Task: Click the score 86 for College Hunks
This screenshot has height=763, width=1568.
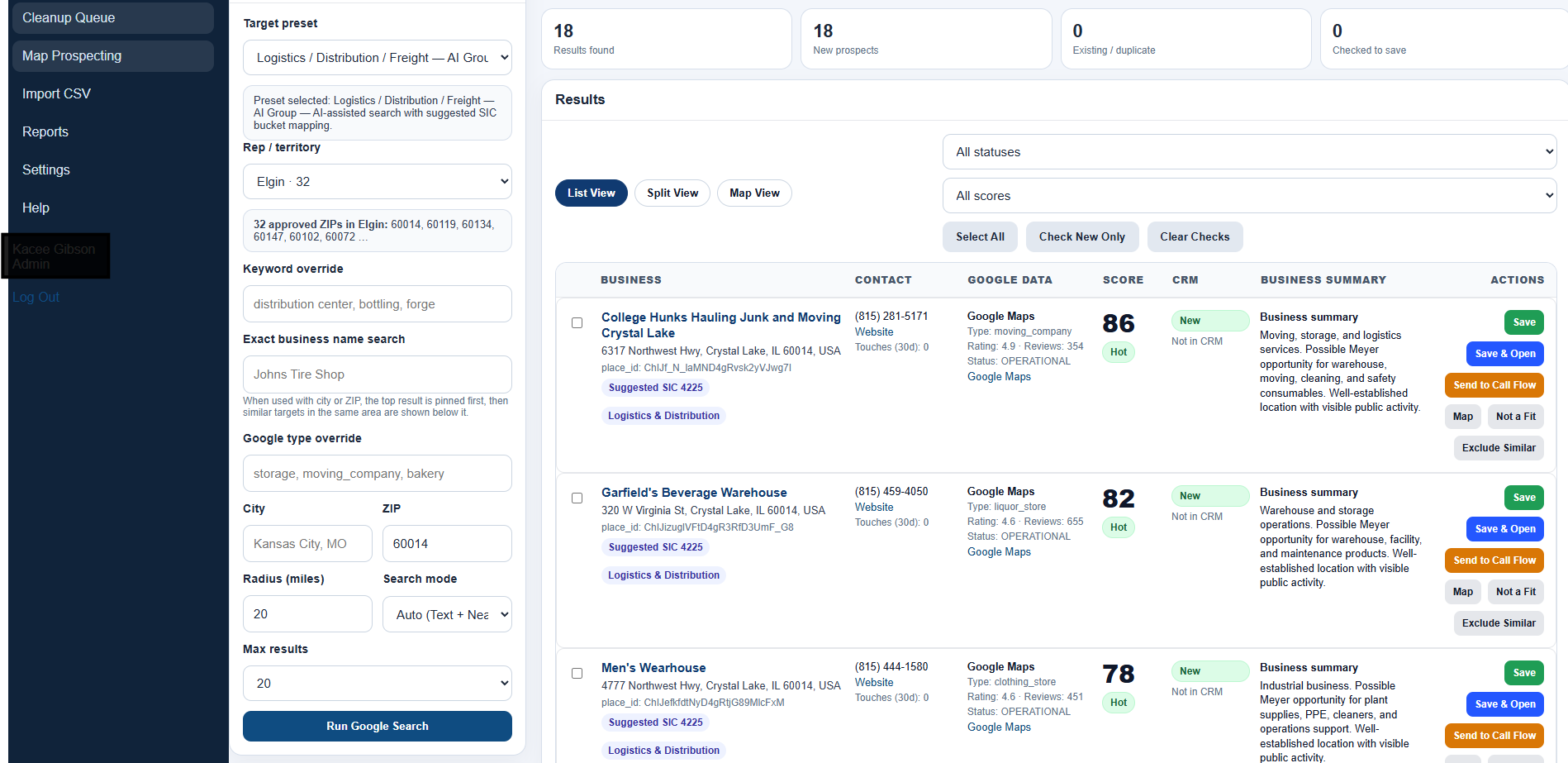Action: point(1119,323)
